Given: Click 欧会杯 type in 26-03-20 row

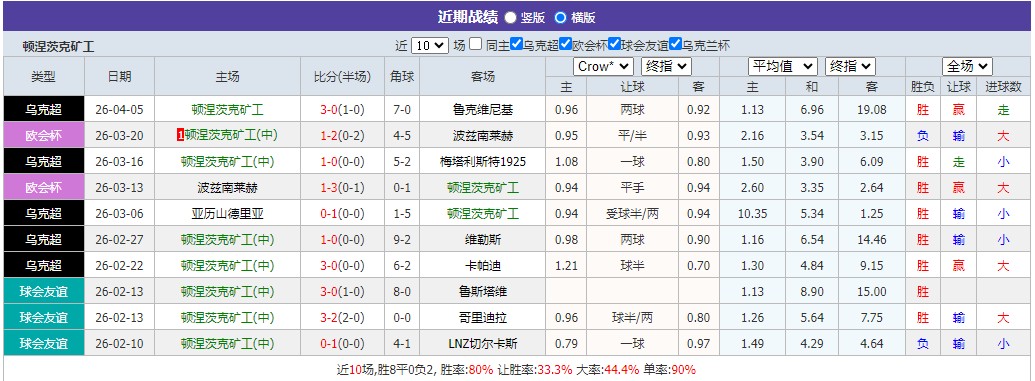Looking at the screenshot, I should pyautogui.click(x=44, y=135).
